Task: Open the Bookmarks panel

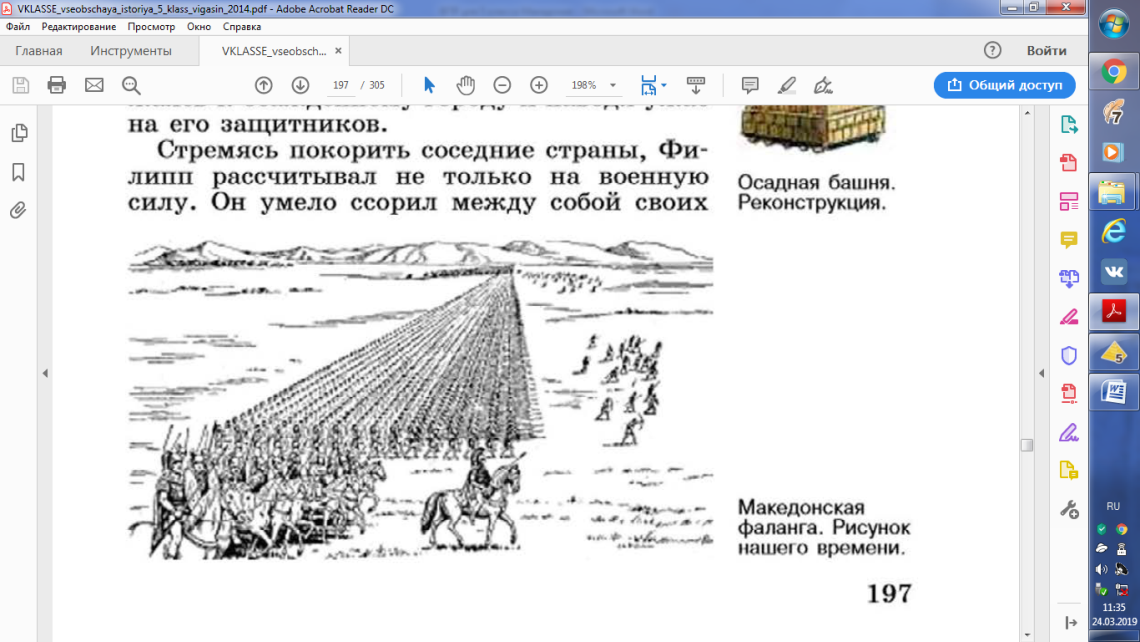Action: pyautogui.click(x=18, y=172)
